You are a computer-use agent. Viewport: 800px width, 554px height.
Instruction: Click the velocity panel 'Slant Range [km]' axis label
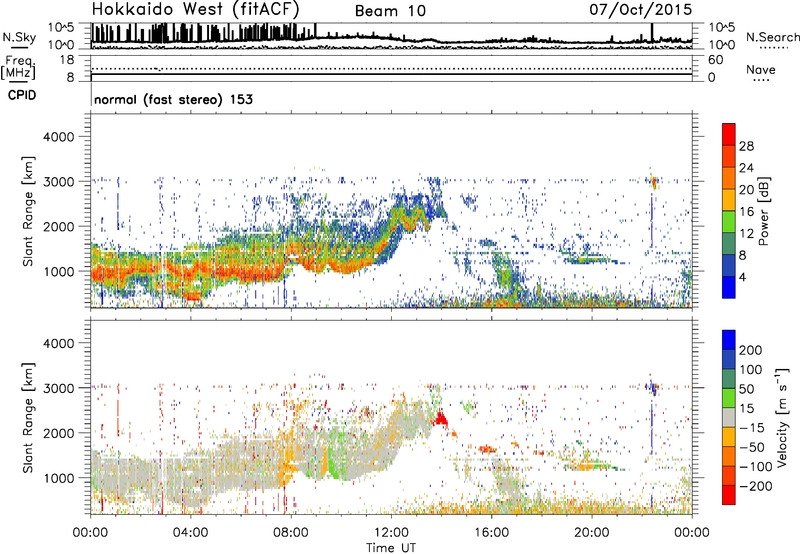(28, 418)
